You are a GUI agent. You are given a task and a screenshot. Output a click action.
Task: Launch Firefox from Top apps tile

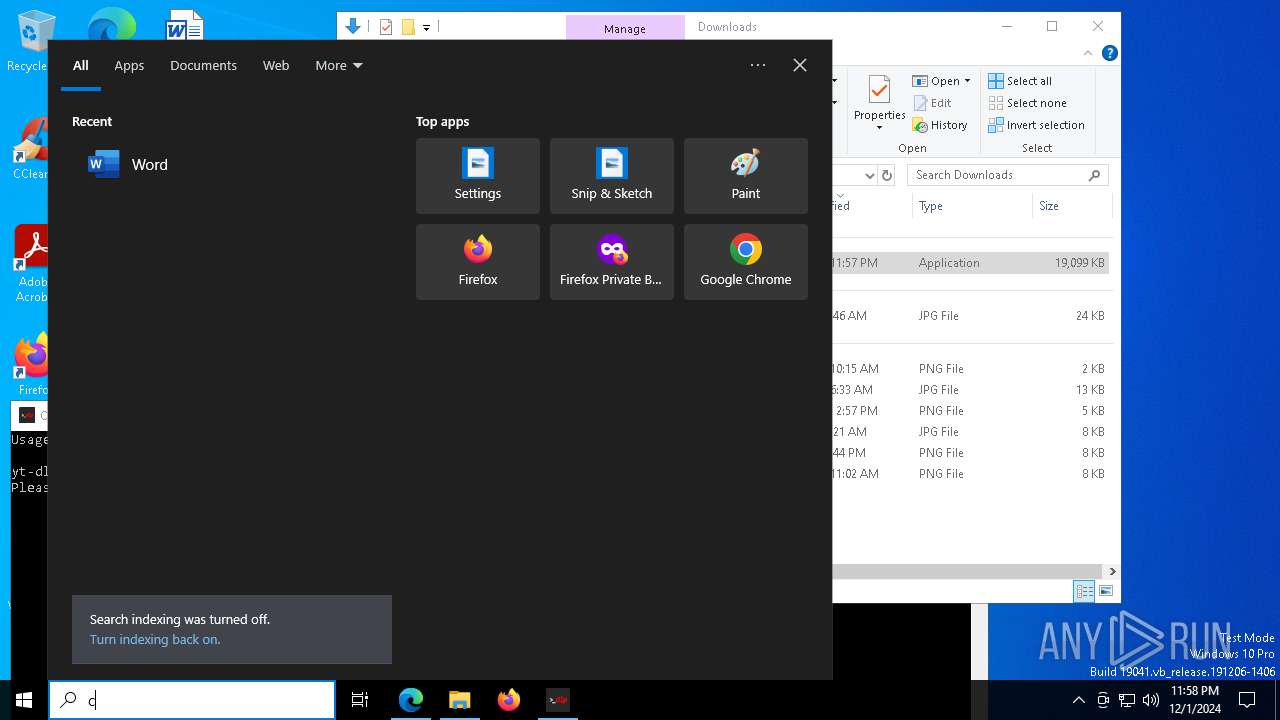478,262
